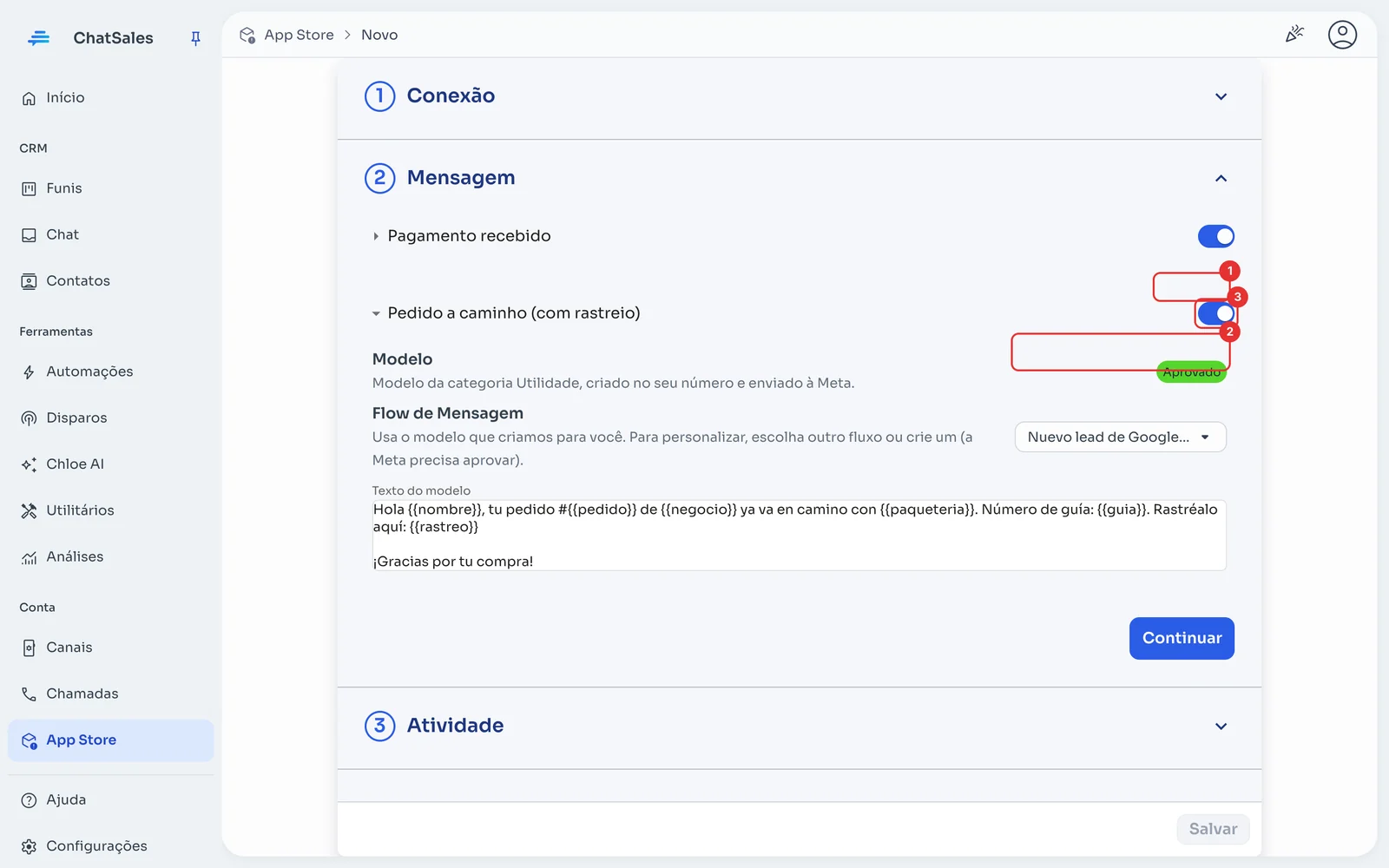Click the Aprovado status badge
Image resolution: width=1389 pixels, height=868 pixels.
pos(1191,372)
